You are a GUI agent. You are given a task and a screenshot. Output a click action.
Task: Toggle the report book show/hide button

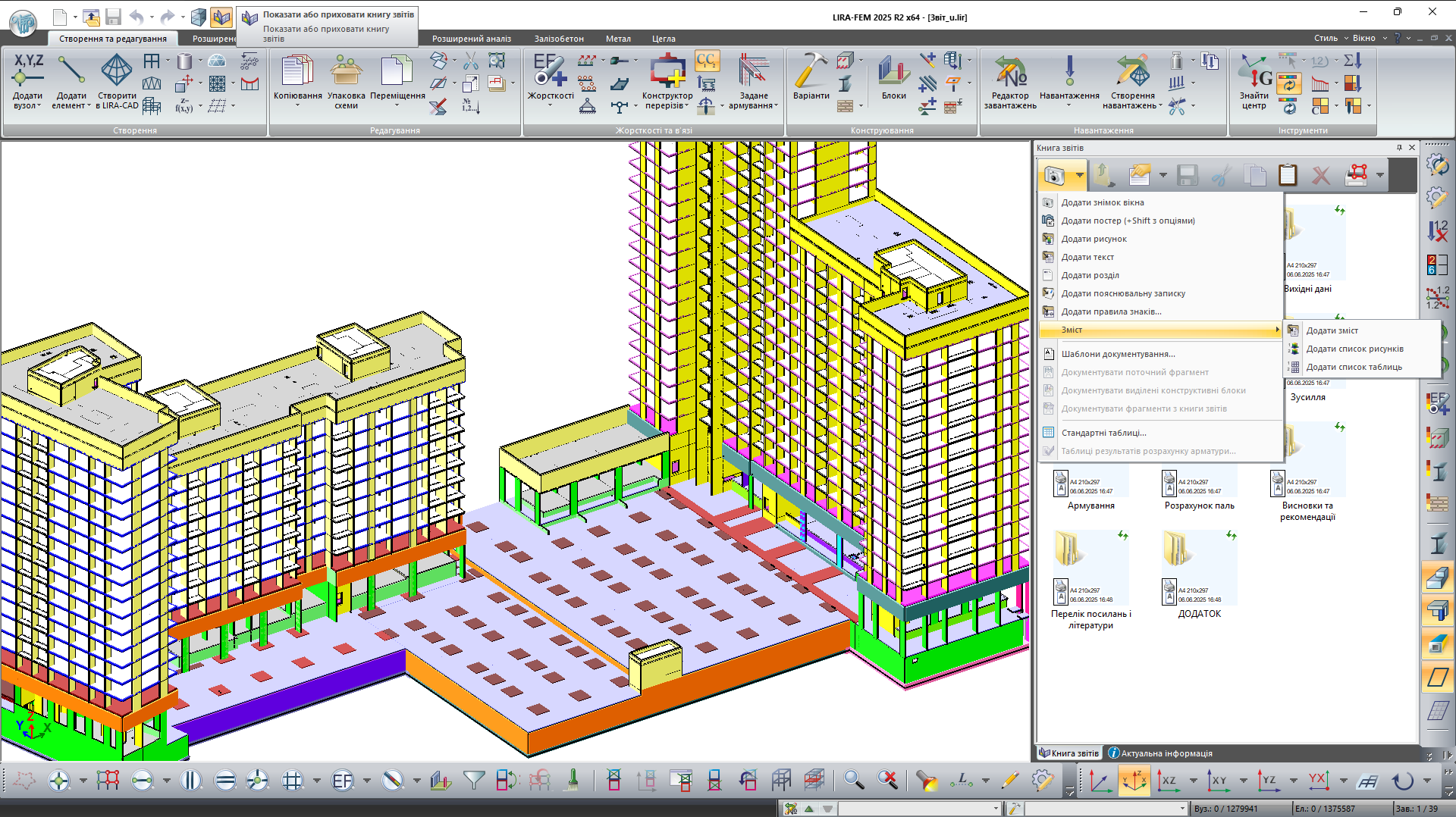[221, 17]
